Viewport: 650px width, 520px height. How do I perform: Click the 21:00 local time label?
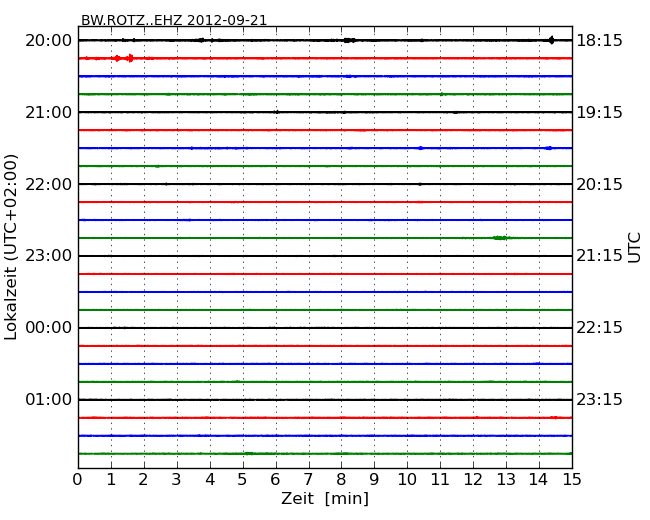point(49,112)
